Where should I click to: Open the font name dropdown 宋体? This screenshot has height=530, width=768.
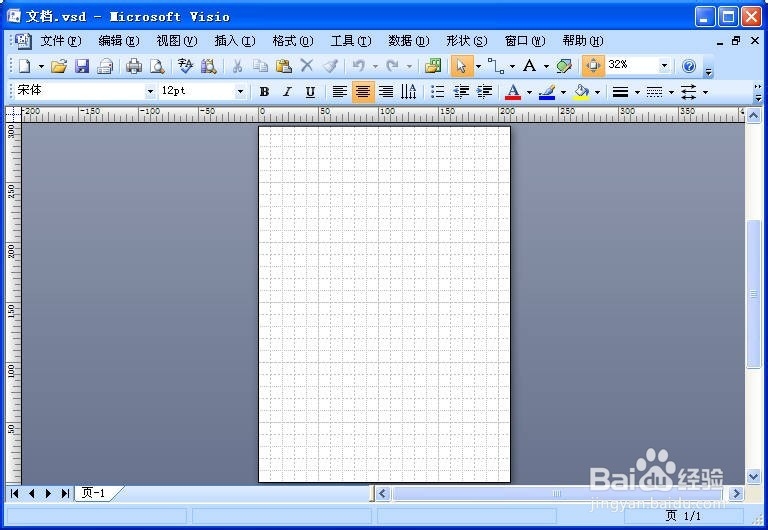click(150, 92)
